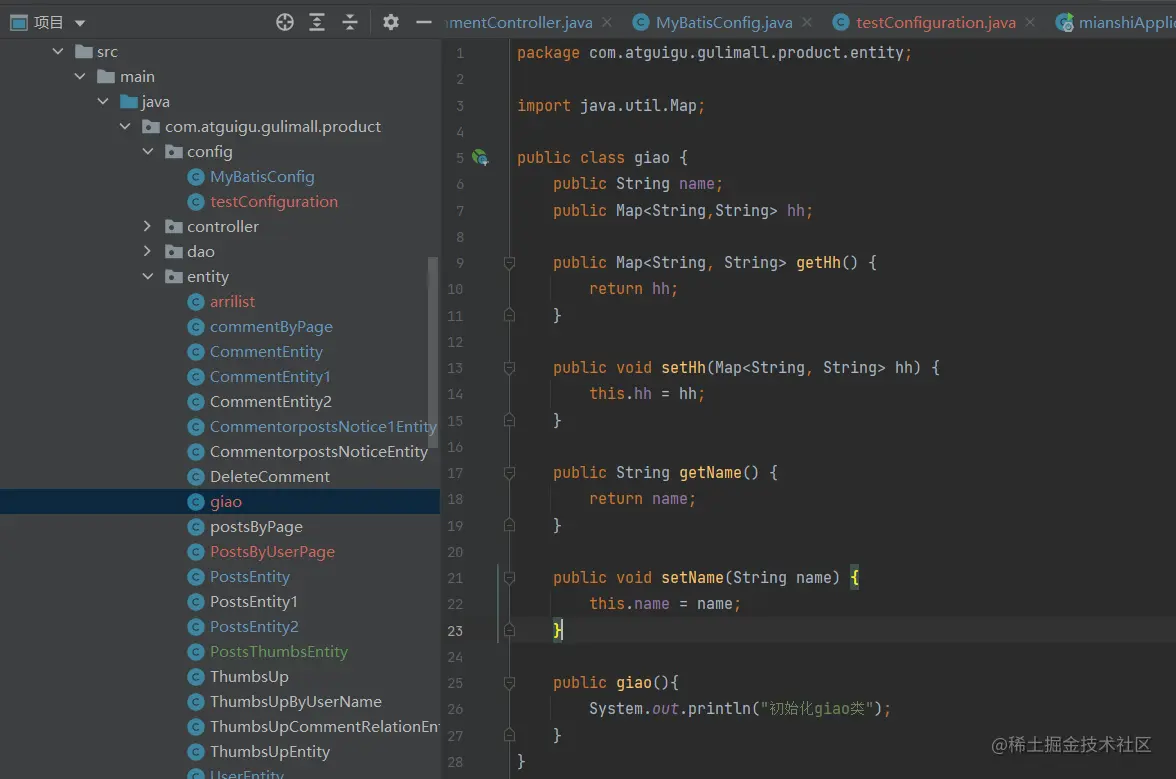Select the CommentEntity class

(266, 352)
